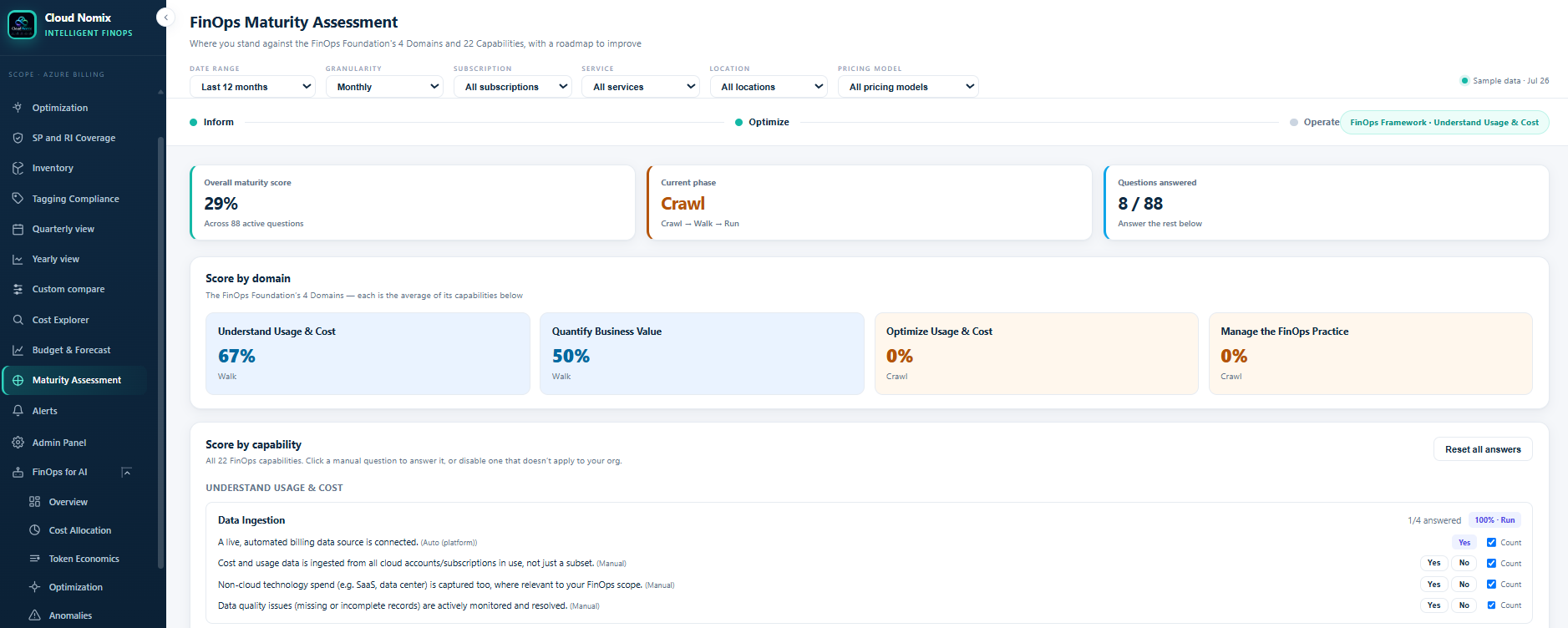The width and height of the screenshot is (1568, 628).
Task: Answer No for cost data ingested from all accounts
Action: [x=1464, y=563]
